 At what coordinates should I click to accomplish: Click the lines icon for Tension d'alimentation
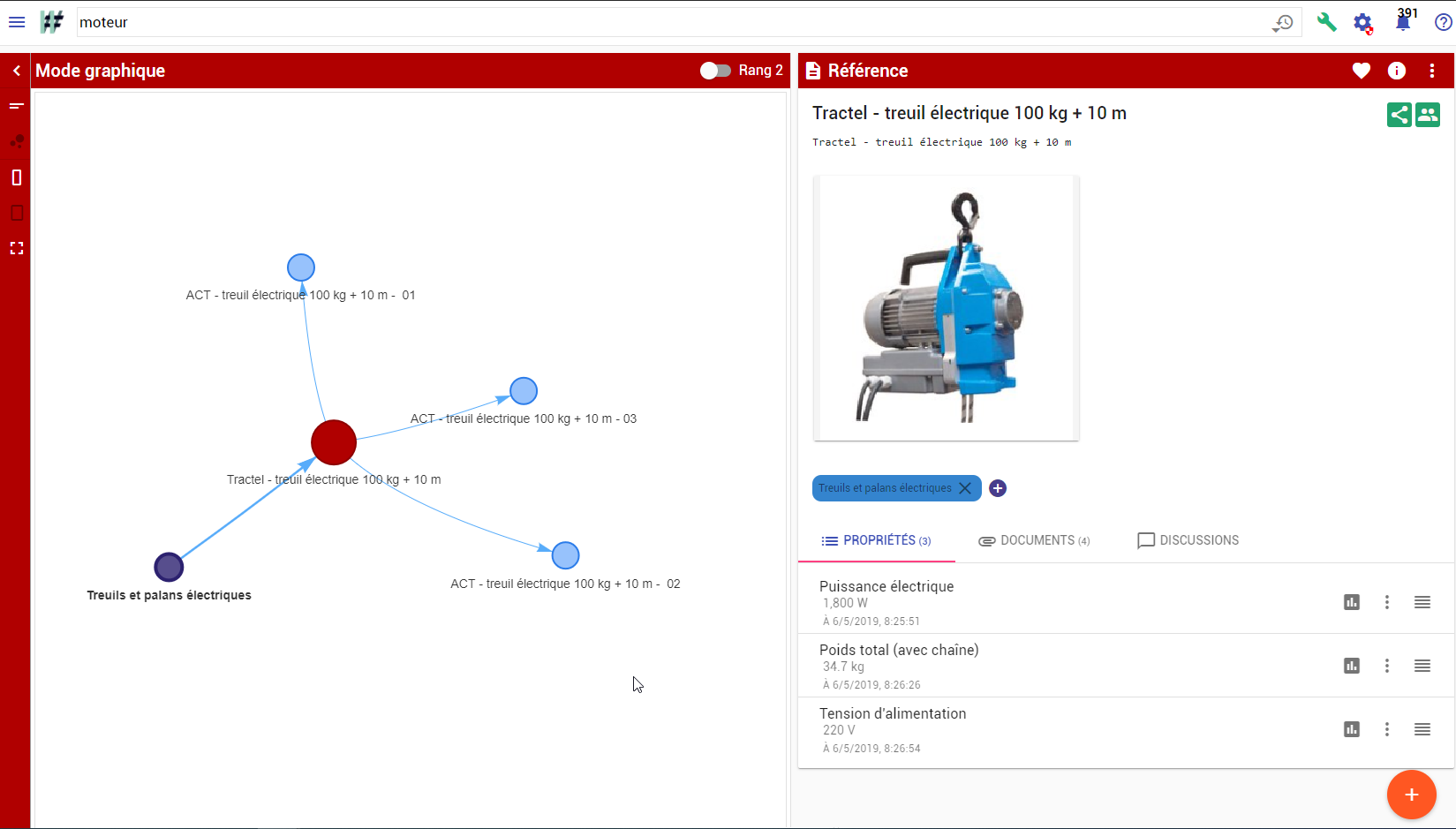[1422, 729]
